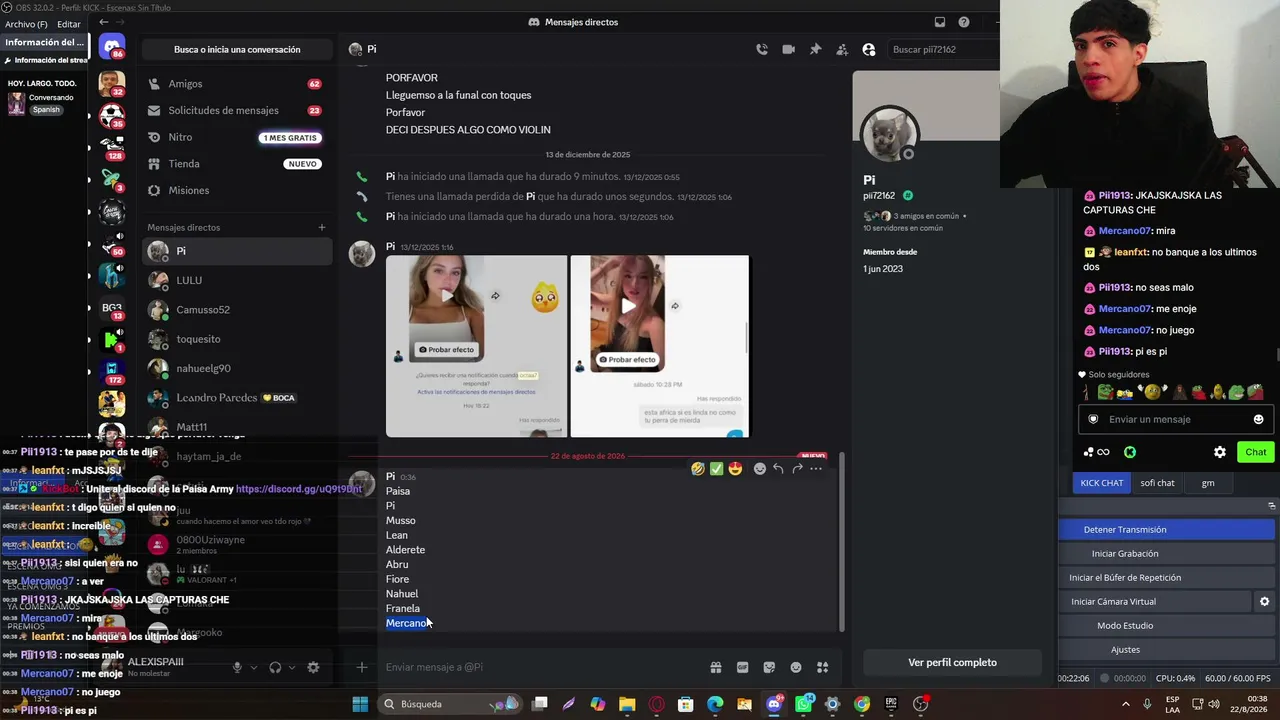Viewport: 1280px width, 720px height.
Task: Toggle Discord headphone deafen
Action: tap(275, 667)
